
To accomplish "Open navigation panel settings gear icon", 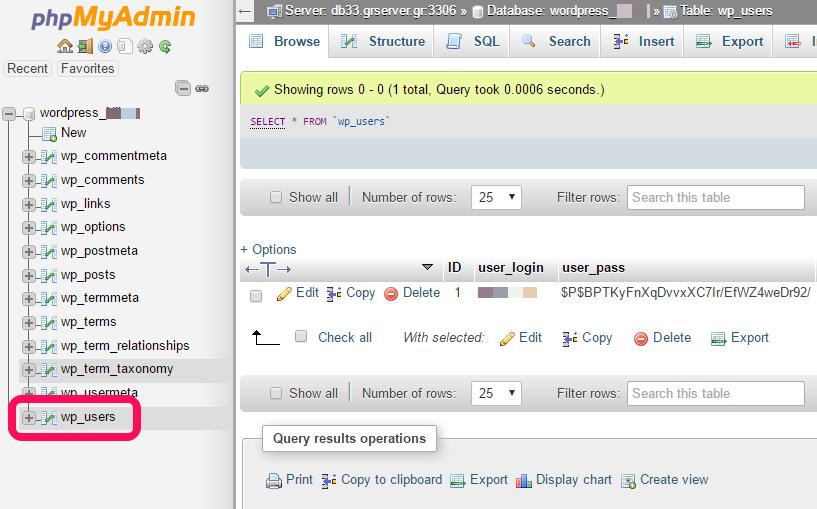I will (x=145, y=47).
